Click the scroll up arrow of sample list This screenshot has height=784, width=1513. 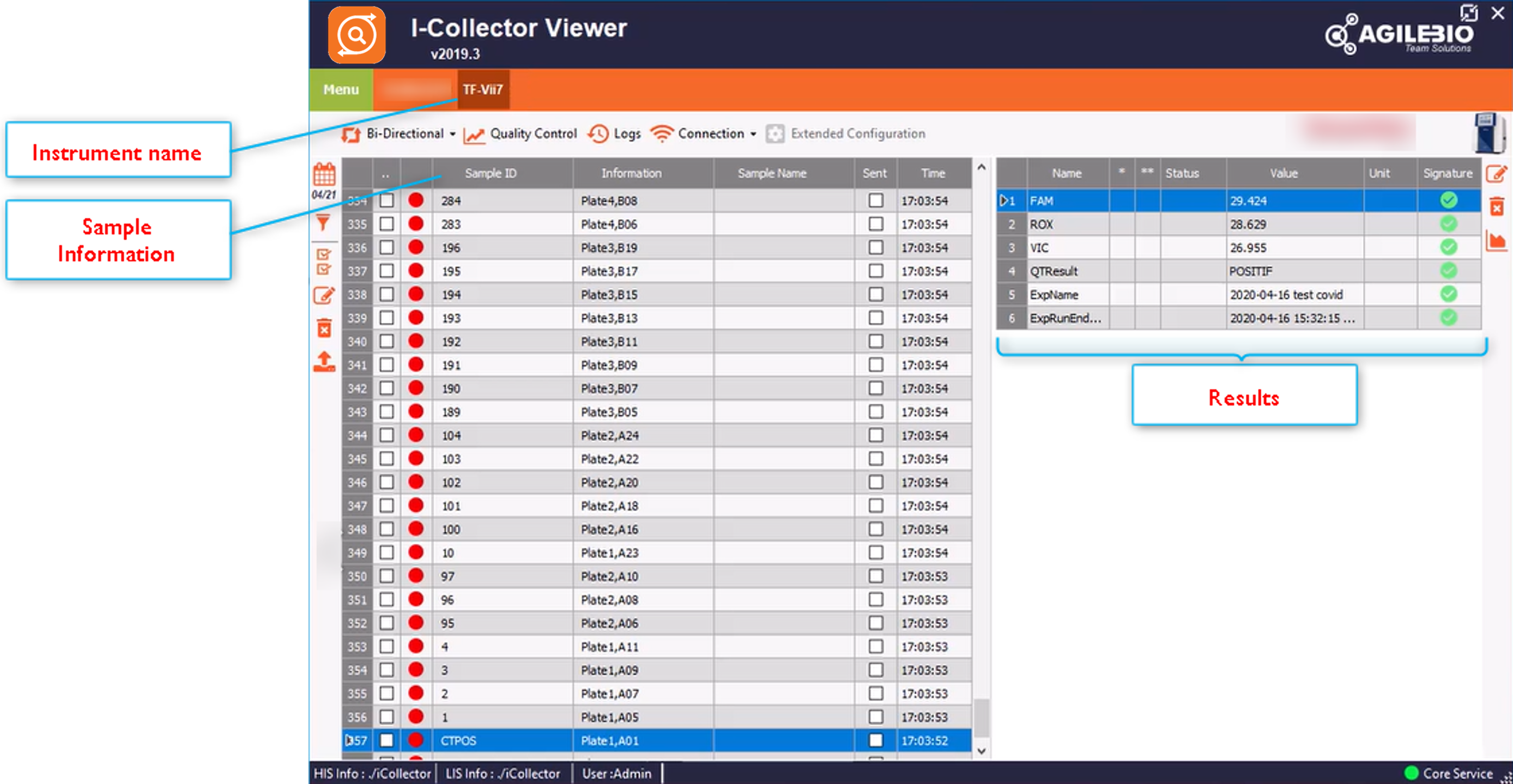coord(982,168)
